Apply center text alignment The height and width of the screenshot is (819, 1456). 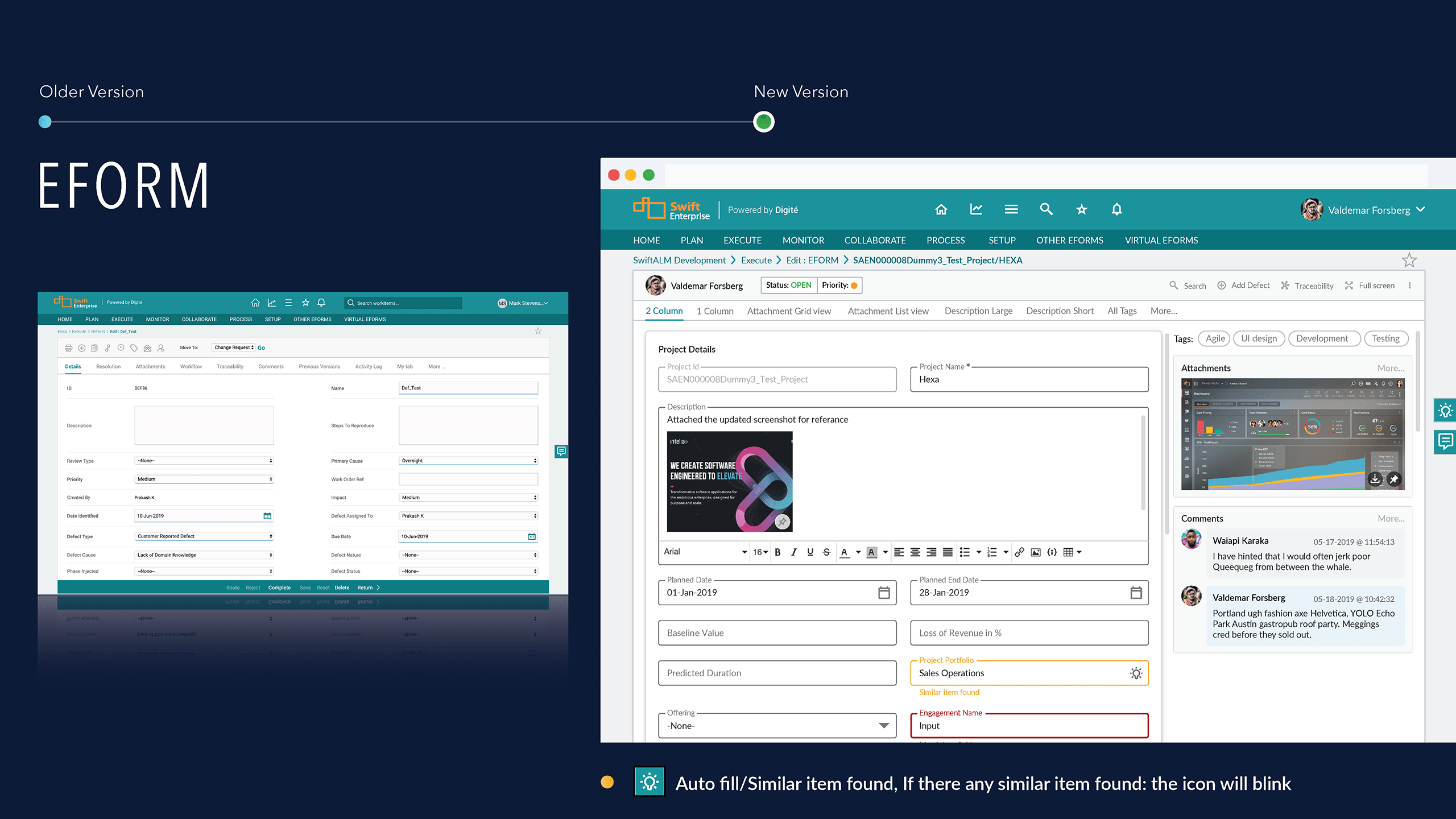coord(915,552)
